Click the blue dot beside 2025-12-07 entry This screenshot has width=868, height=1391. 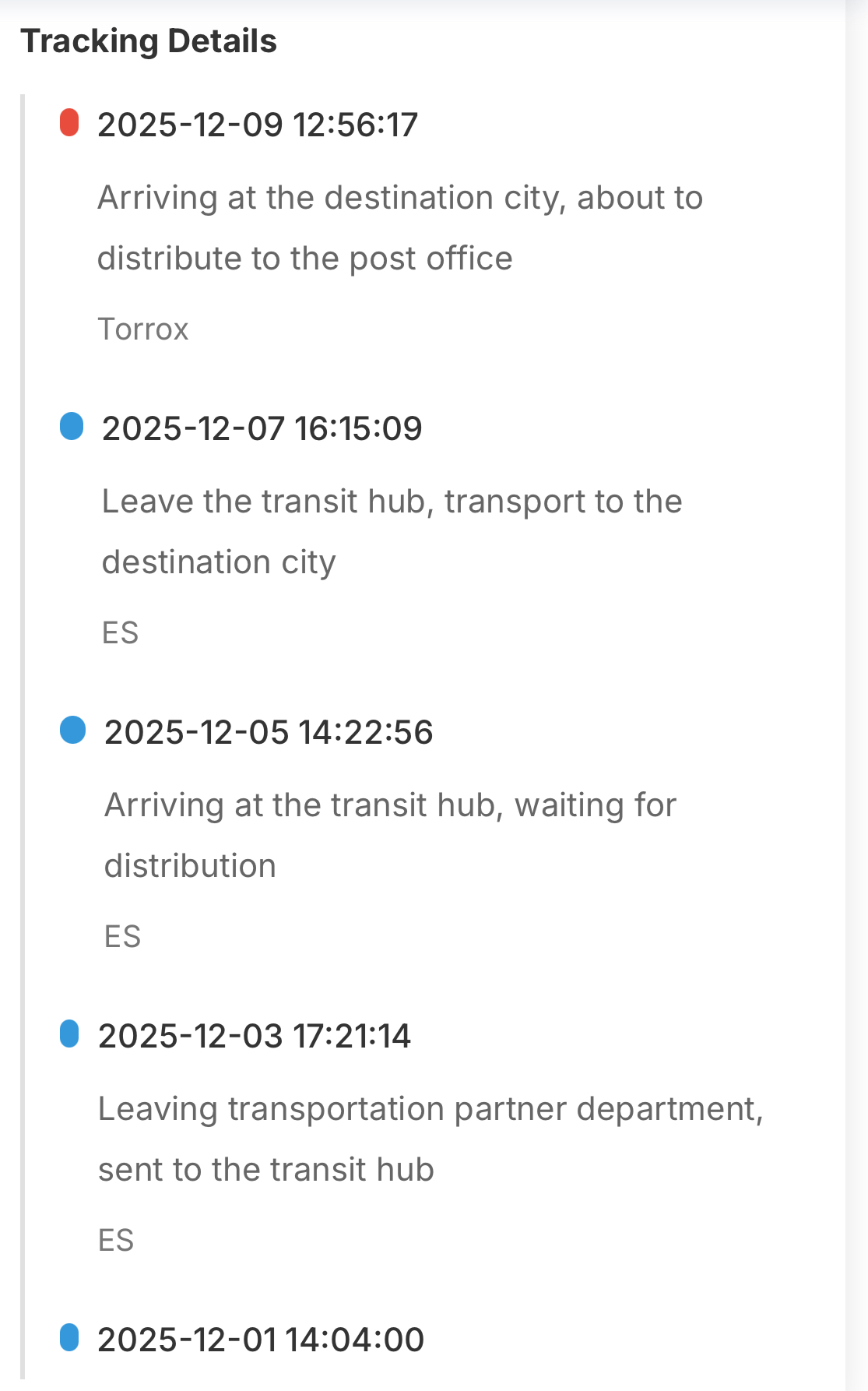(72, 427)
